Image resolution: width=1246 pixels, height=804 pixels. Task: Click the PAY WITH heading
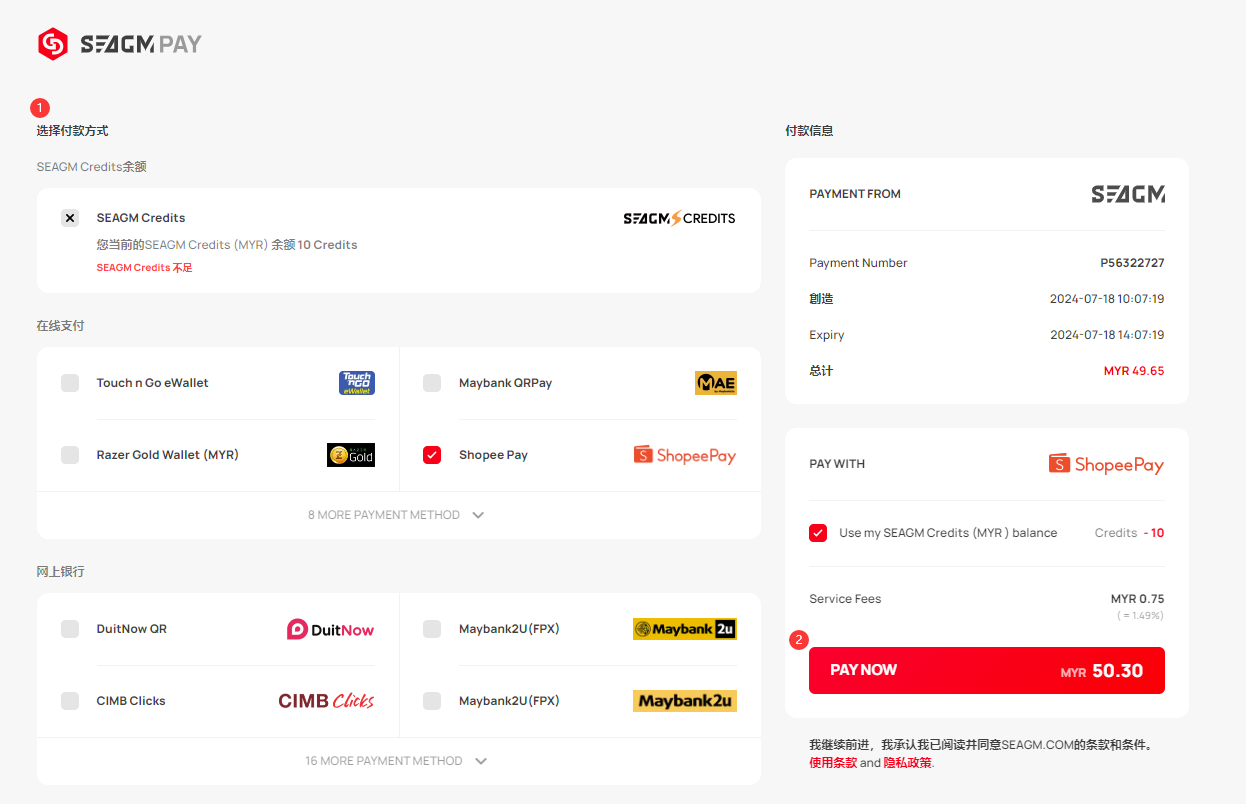coord(837,464)
